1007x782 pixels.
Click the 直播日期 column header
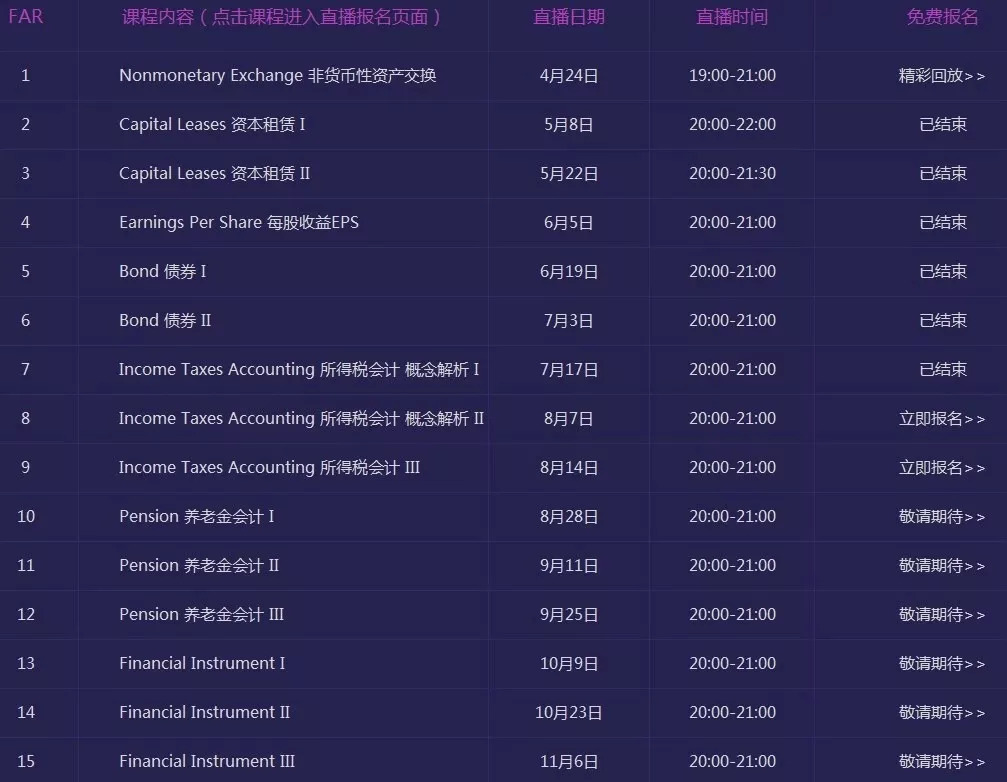(568, 17)
